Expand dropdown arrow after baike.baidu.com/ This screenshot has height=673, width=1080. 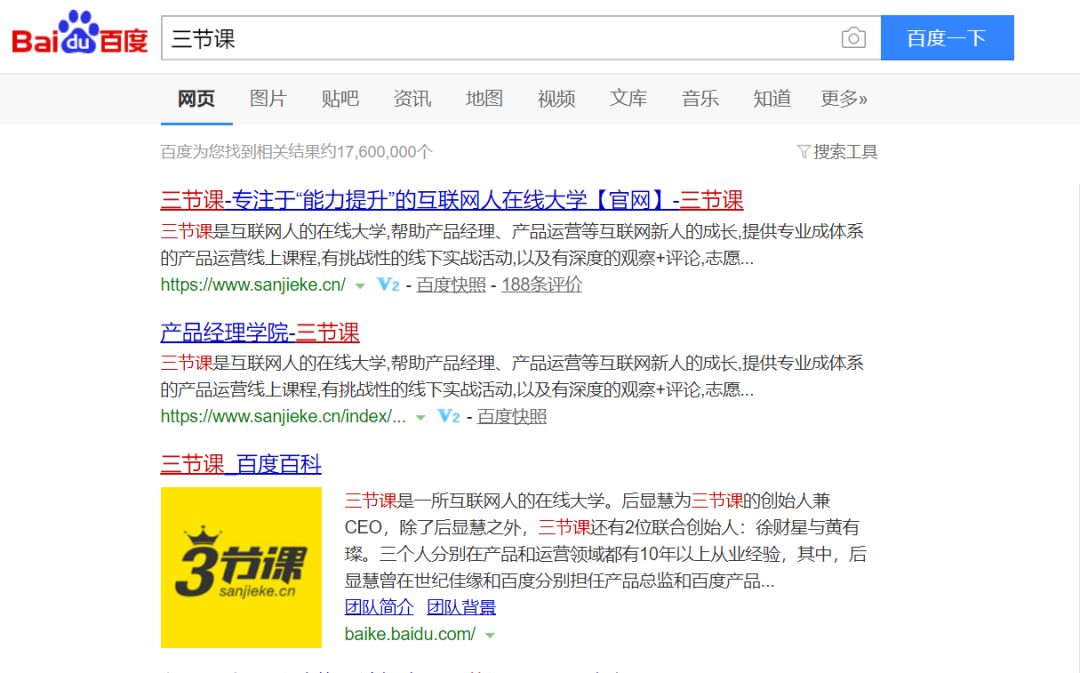(x=490, y=635)
